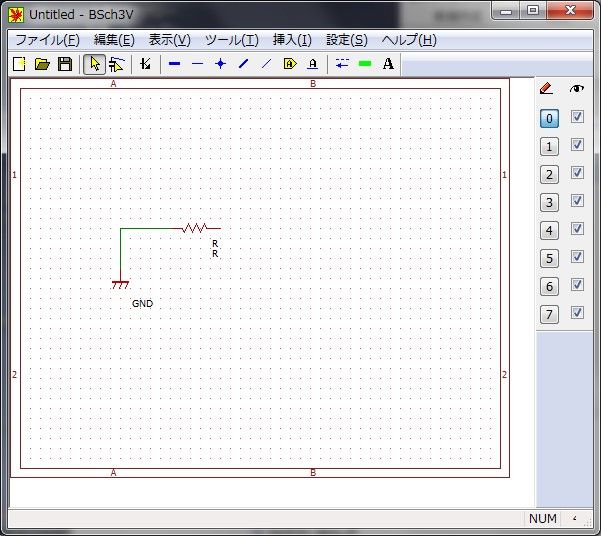Pick the dashed line tool
The height and width of the screenshot is (536, 601).
tap(342, 64)
